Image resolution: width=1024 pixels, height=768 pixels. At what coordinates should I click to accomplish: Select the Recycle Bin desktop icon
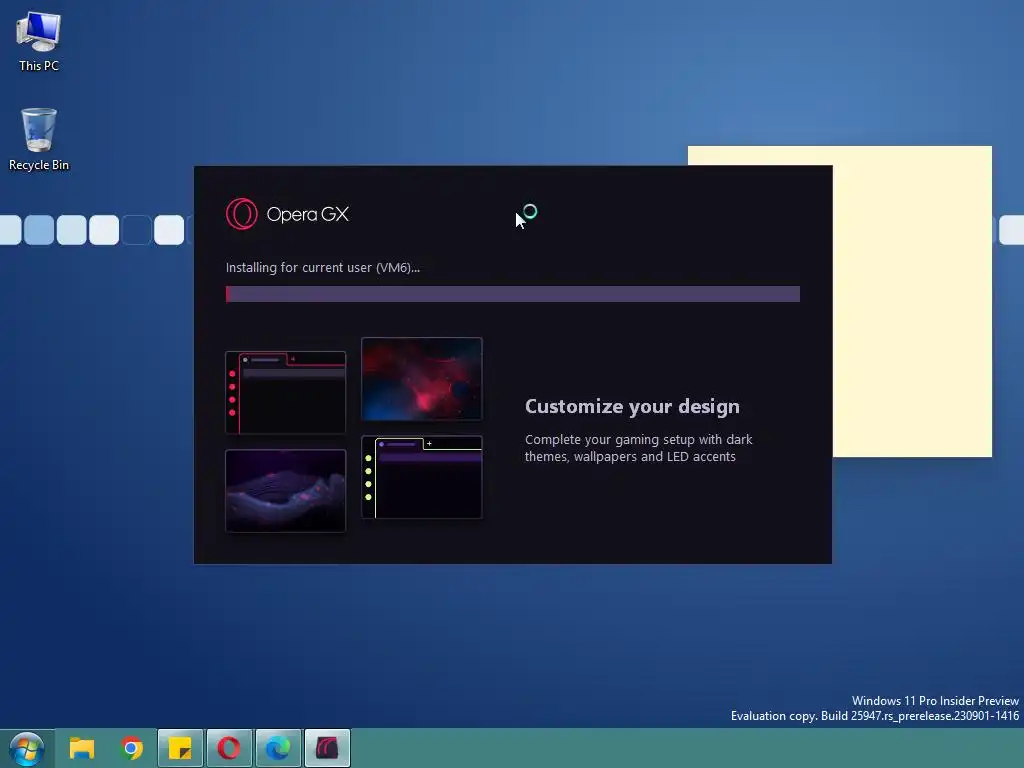click(x=39, y=140)
